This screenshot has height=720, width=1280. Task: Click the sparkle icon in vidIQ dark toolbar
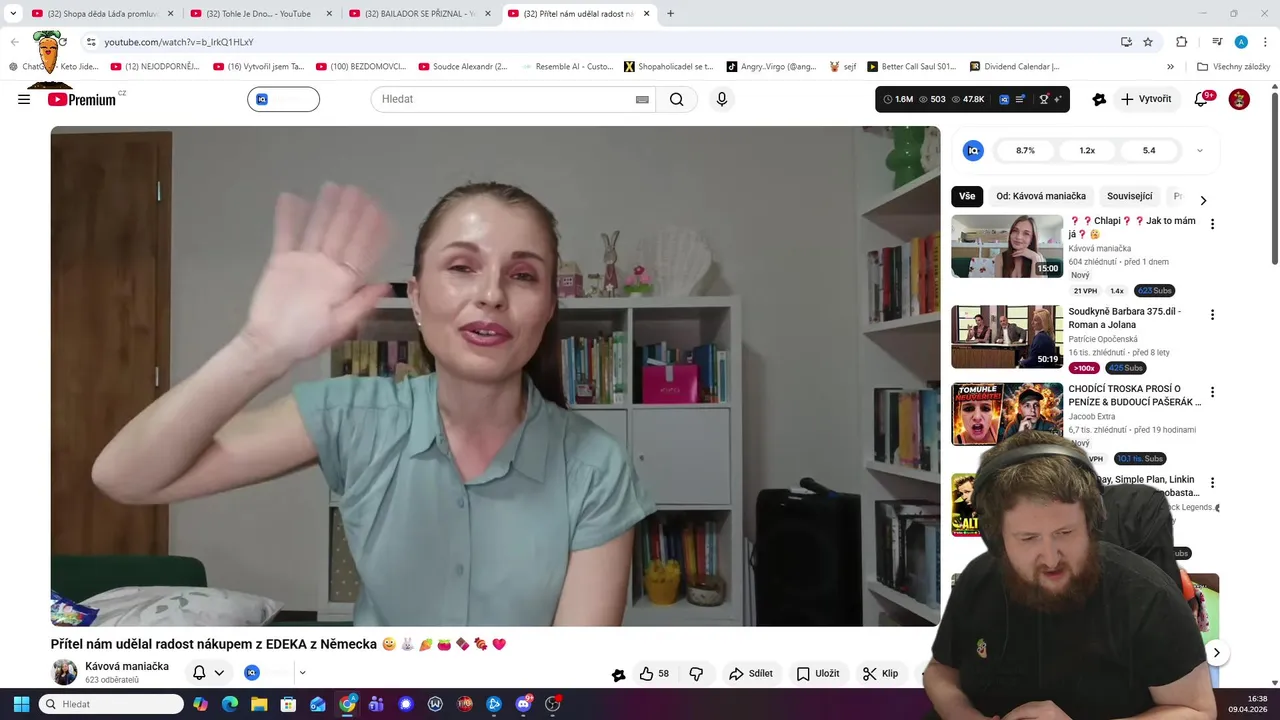[1057, 99]
